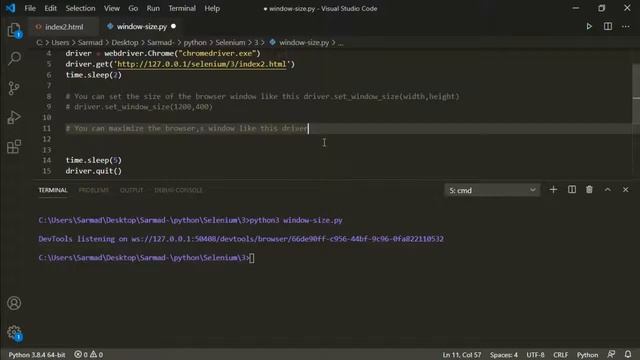Click the driver.quit() code line
The image size is (640, 360).
(93, 171)
